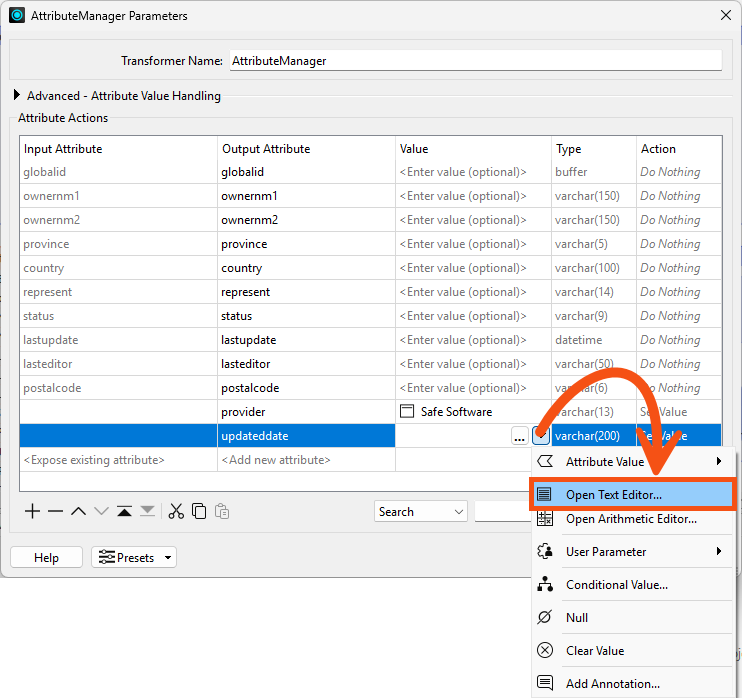Click the Help button
Image resolution: width=742 pixels, height=698 pixels.
click(x=46, y=557)
